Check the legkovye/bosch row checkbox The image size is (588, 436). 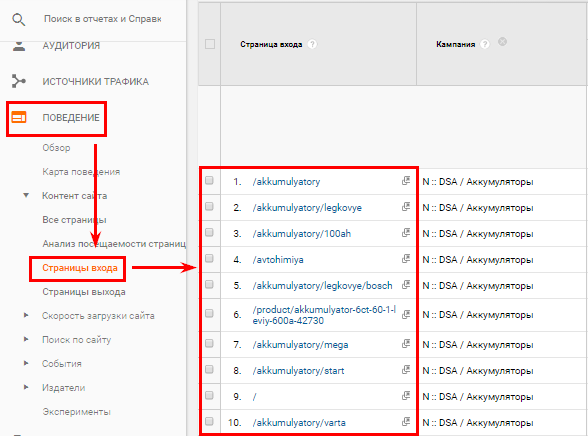point(209,285)
